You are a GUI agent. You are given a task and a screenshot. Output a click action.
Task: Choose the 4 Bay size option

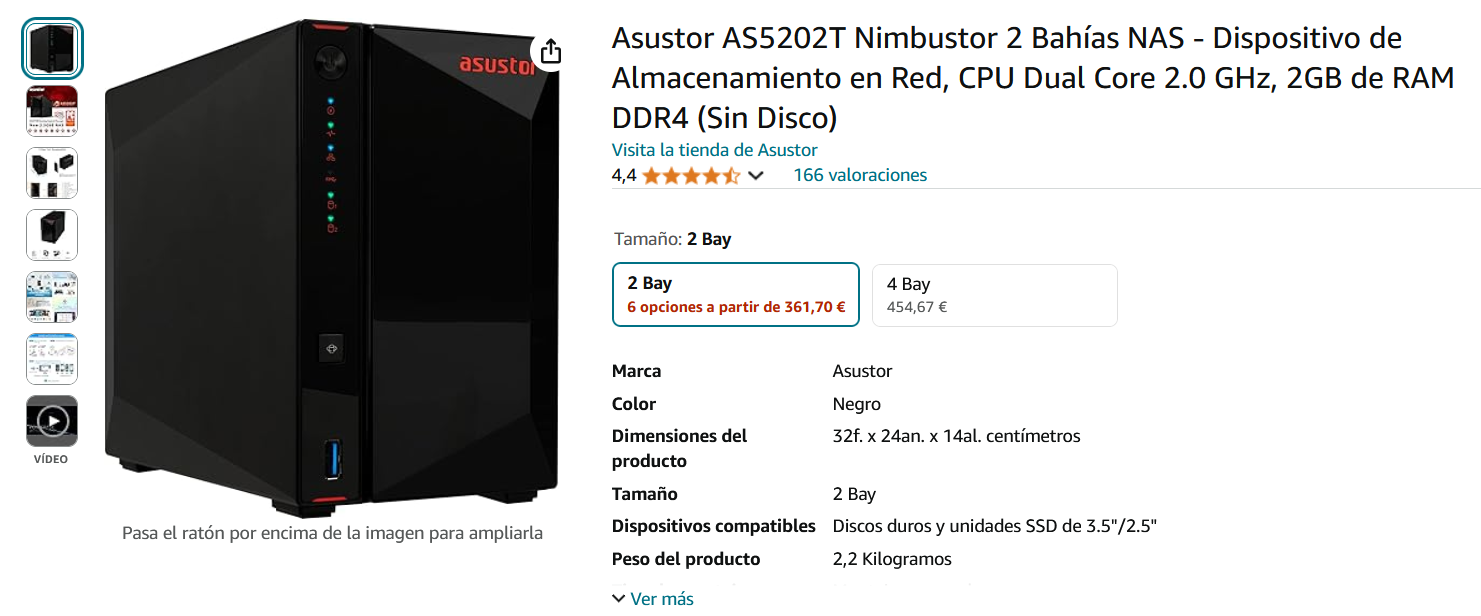pyautogui.click(x=994, y=294)
